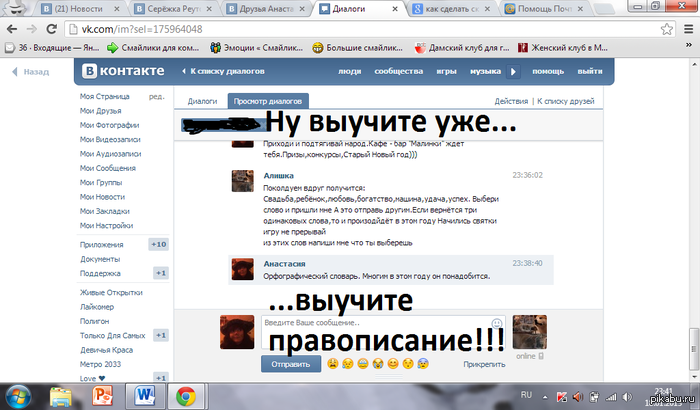Click Назад link on left
The width and height of the screenshot is (700, 410).
tap(30, 71)
